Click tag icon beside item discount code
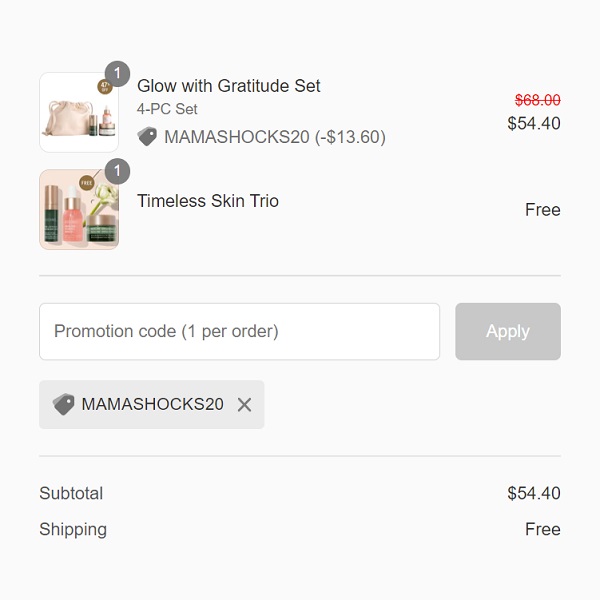600x600 pixels. 147,137
